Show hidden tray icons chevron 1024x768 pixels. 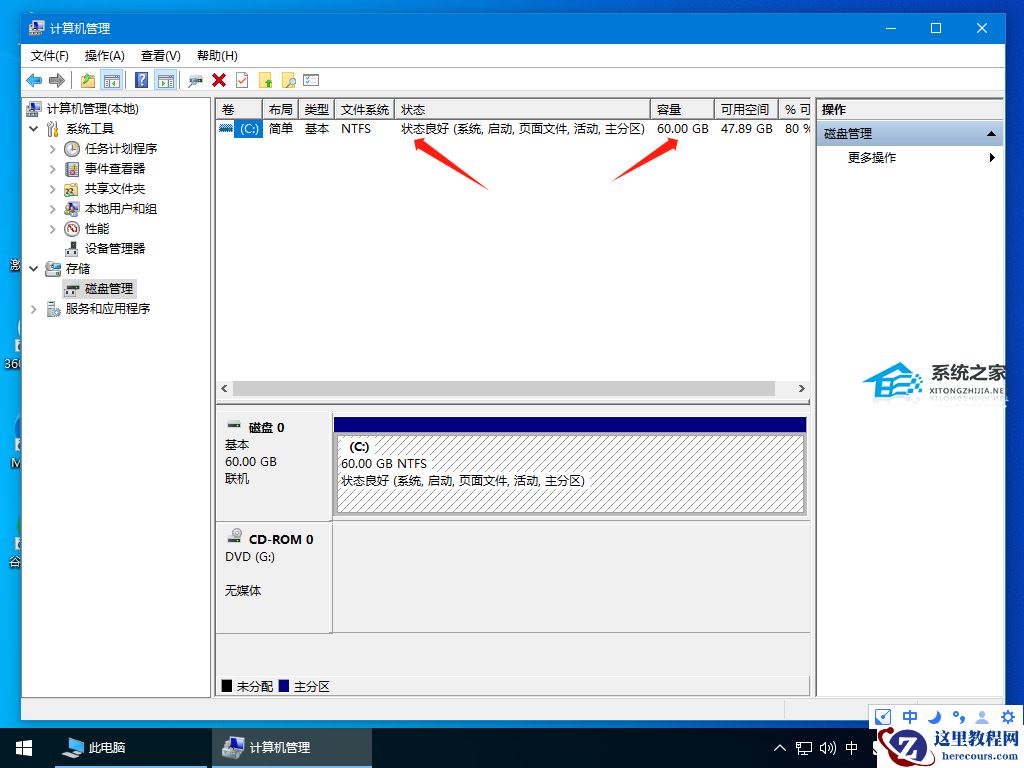780,748
